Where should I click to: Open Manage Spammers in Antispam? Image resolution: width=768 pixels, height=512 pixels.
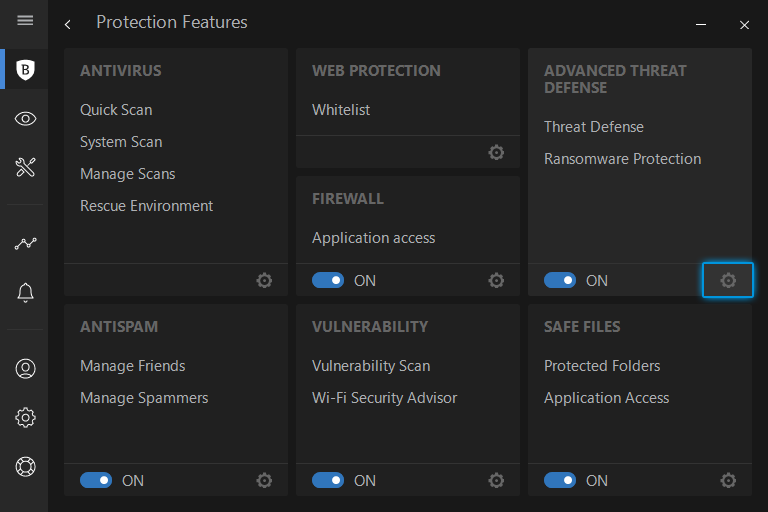tap(144, 398)
